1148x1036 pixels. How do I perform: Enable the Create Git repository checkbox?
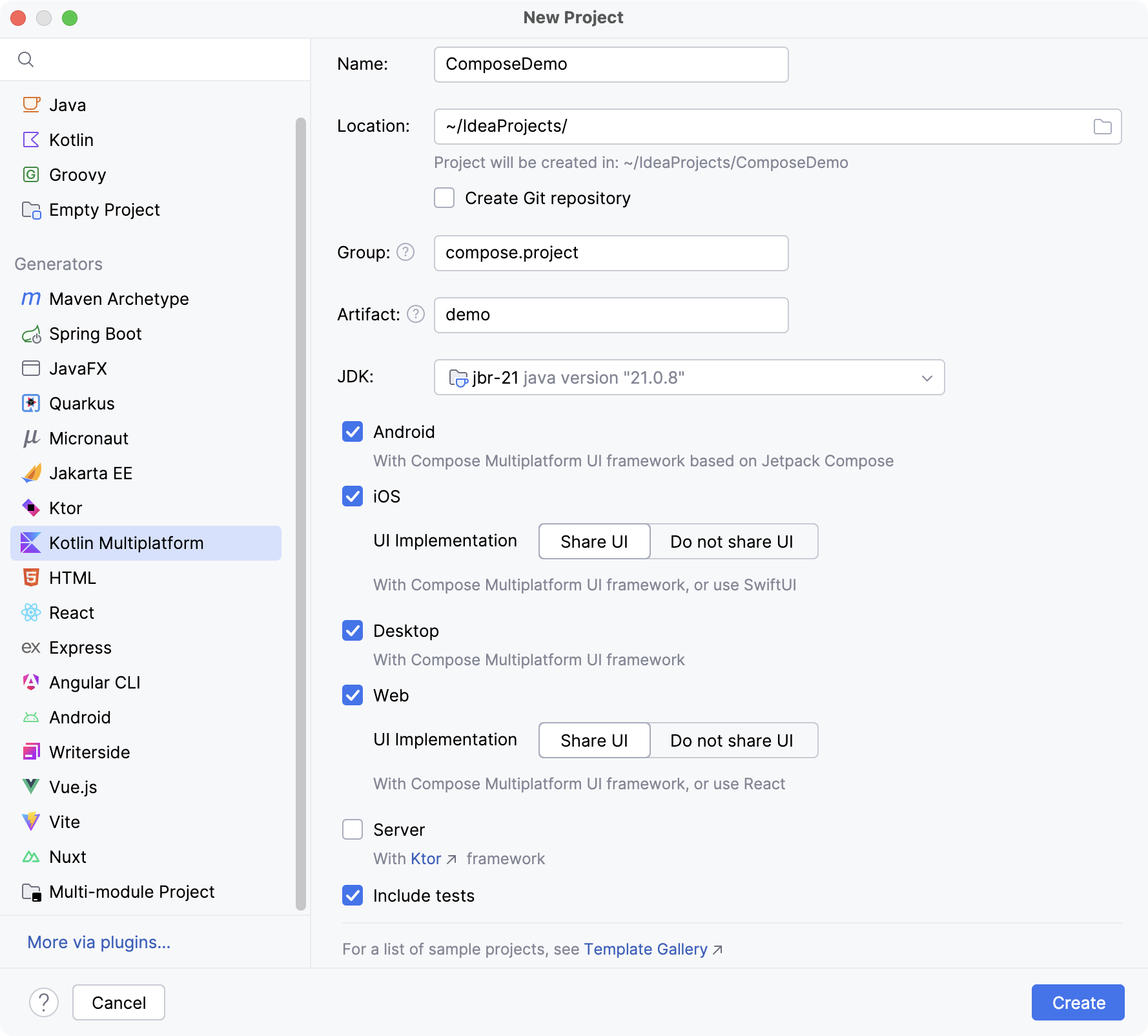[444, 198]
